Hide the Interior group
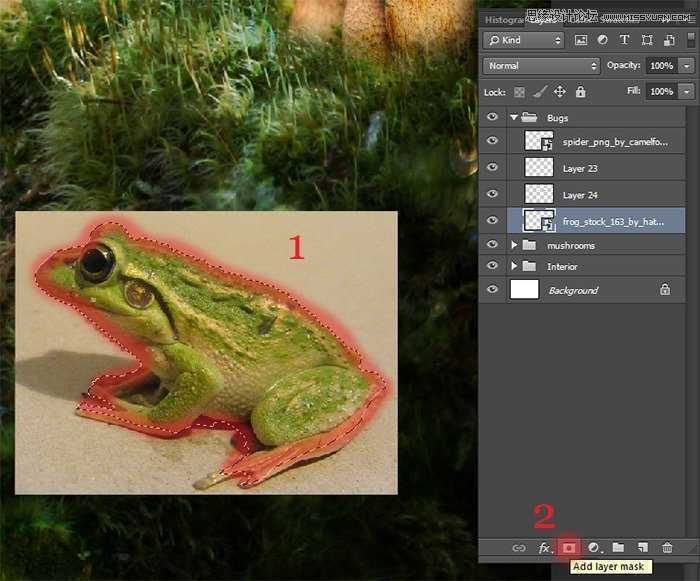 492,265
